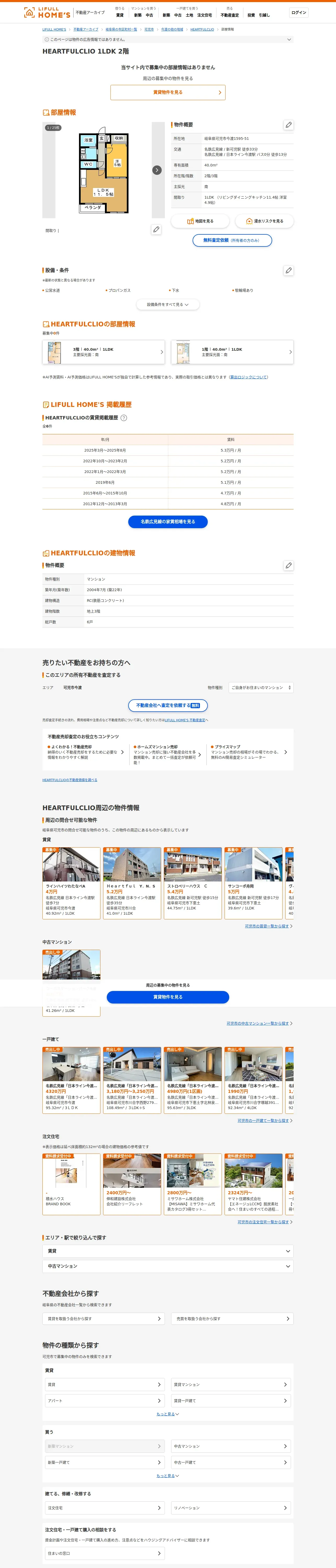The height and width of the screenshot is (1568, 336).
Task: Click 不動産会社へ査定を依頼する button
Action: pyautogui.click(x=168, y=706)
